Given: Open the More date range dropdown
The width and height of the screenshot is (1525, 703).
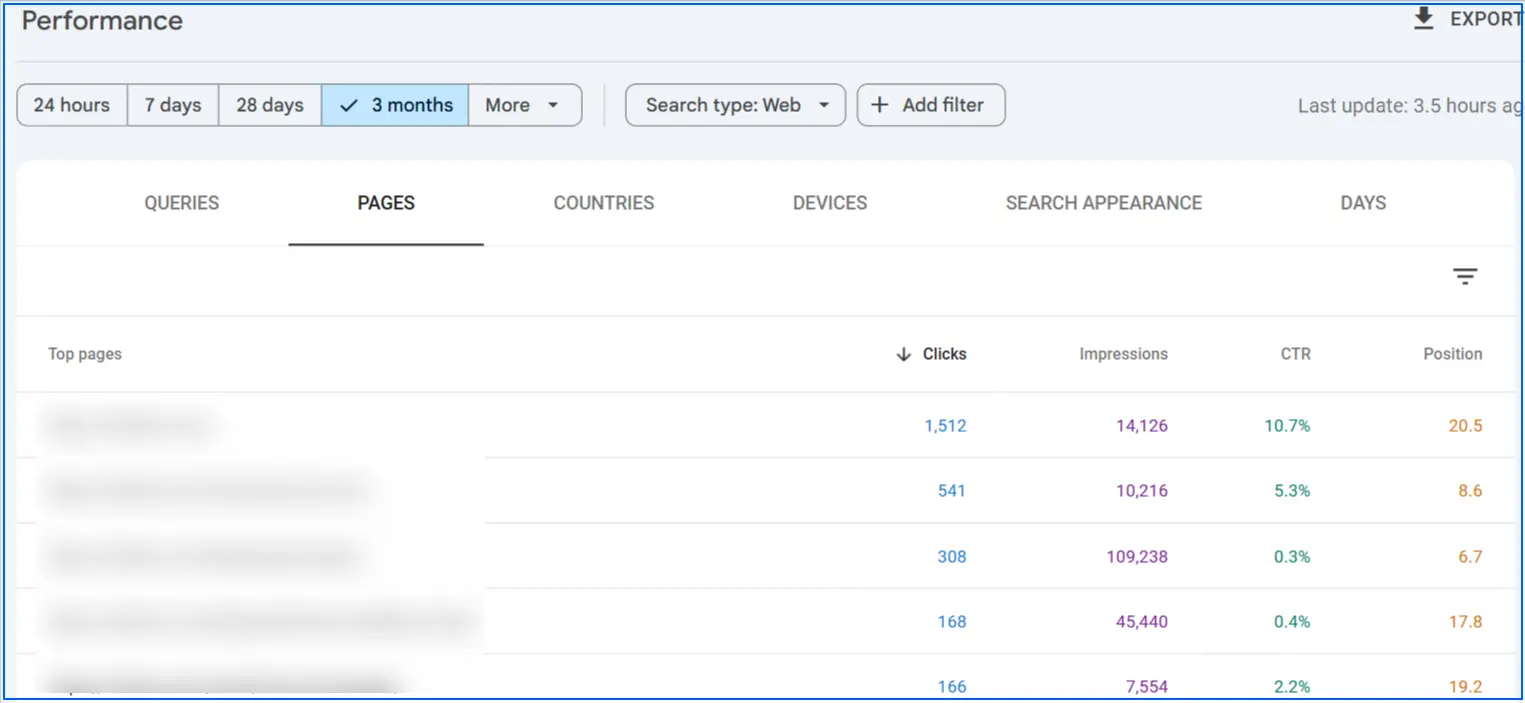Looking at the screenshot, I should tap(524, 104).
